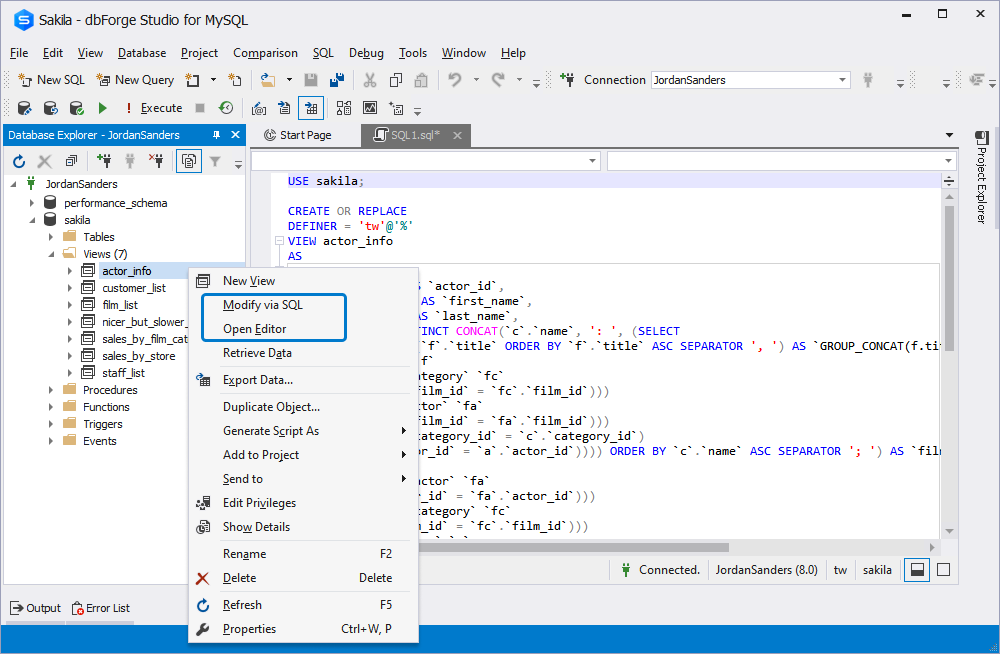Open the Database menu
Screen dimensions: 1000x654
tap(142, 53)
